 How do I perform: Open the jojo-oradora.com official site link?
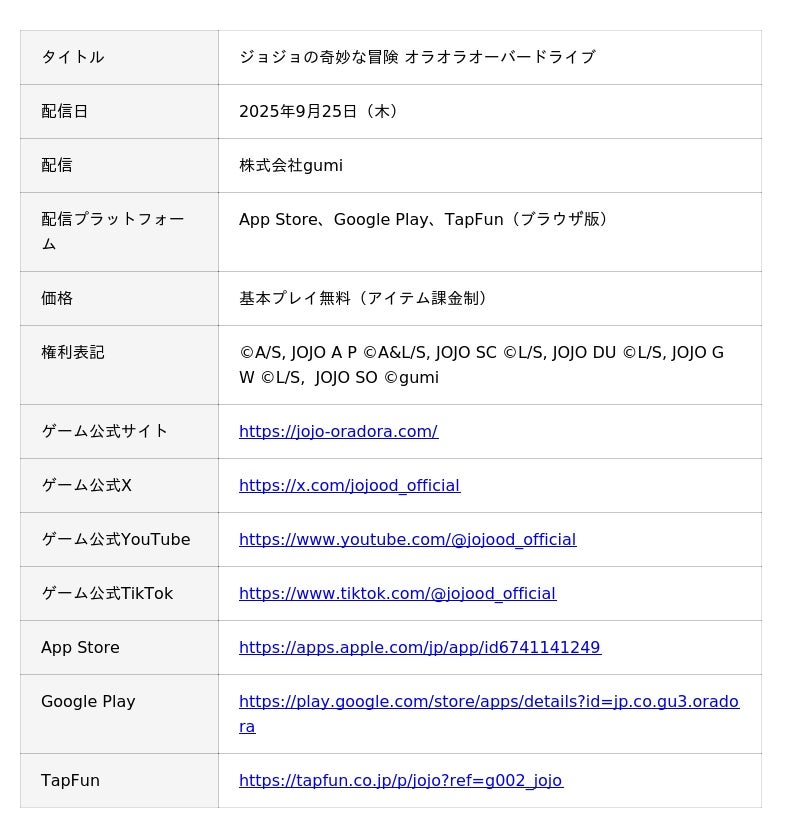[x=338, y=431]
